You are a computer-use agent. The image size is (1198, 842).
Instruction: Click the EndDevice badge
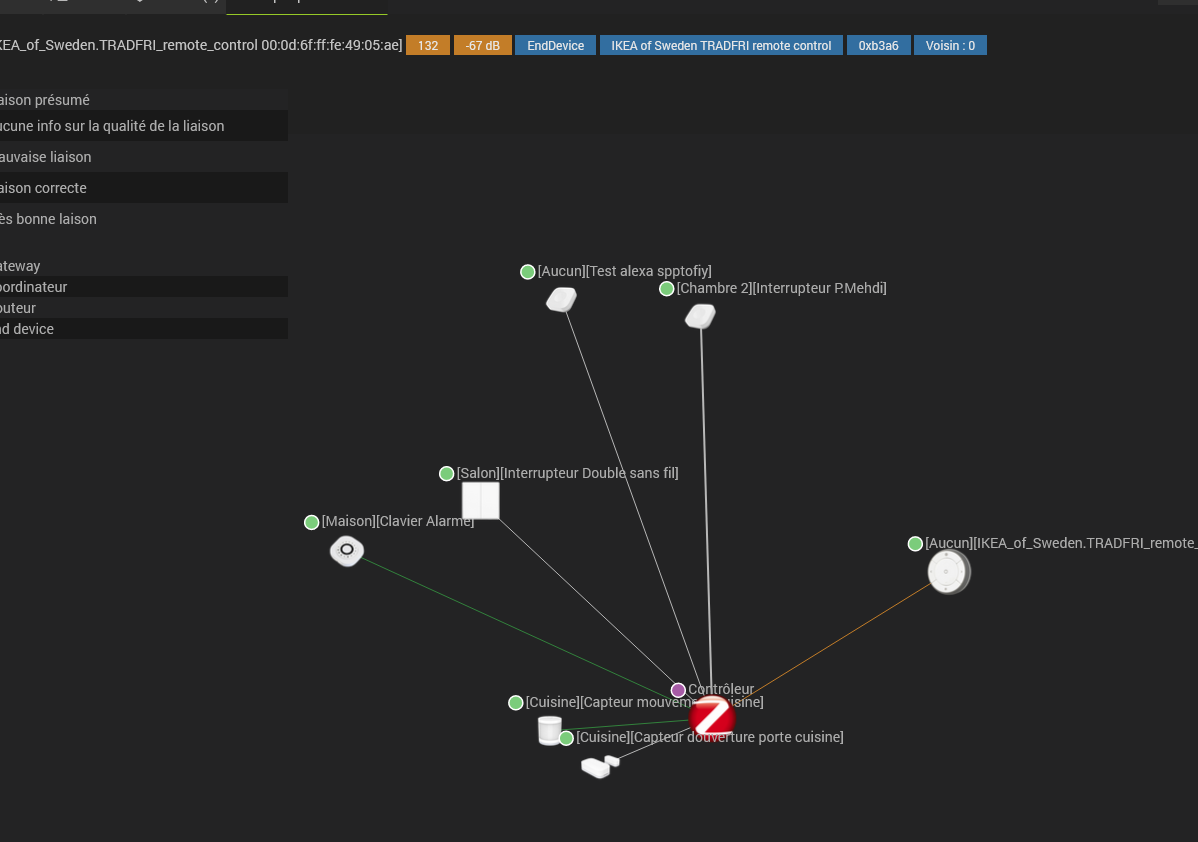click(x=555, y=45)
